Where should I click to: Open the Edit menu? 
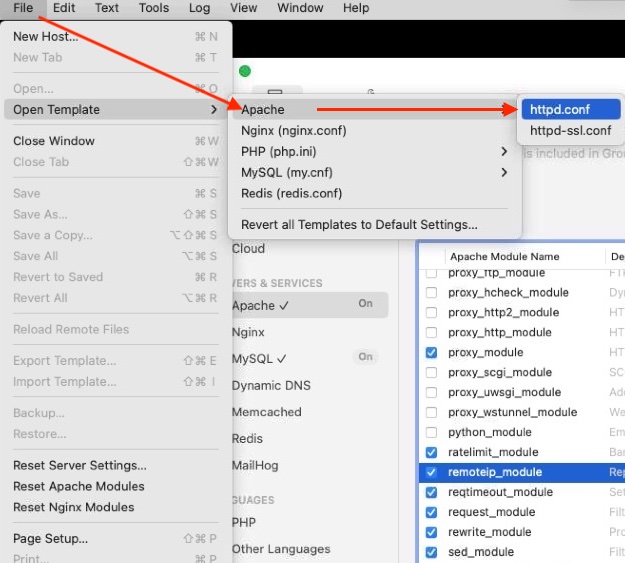pos(64,8)
